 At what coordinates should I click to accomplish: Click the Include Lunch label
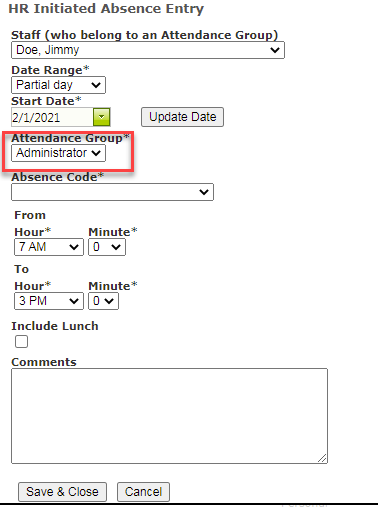(55, 326)
